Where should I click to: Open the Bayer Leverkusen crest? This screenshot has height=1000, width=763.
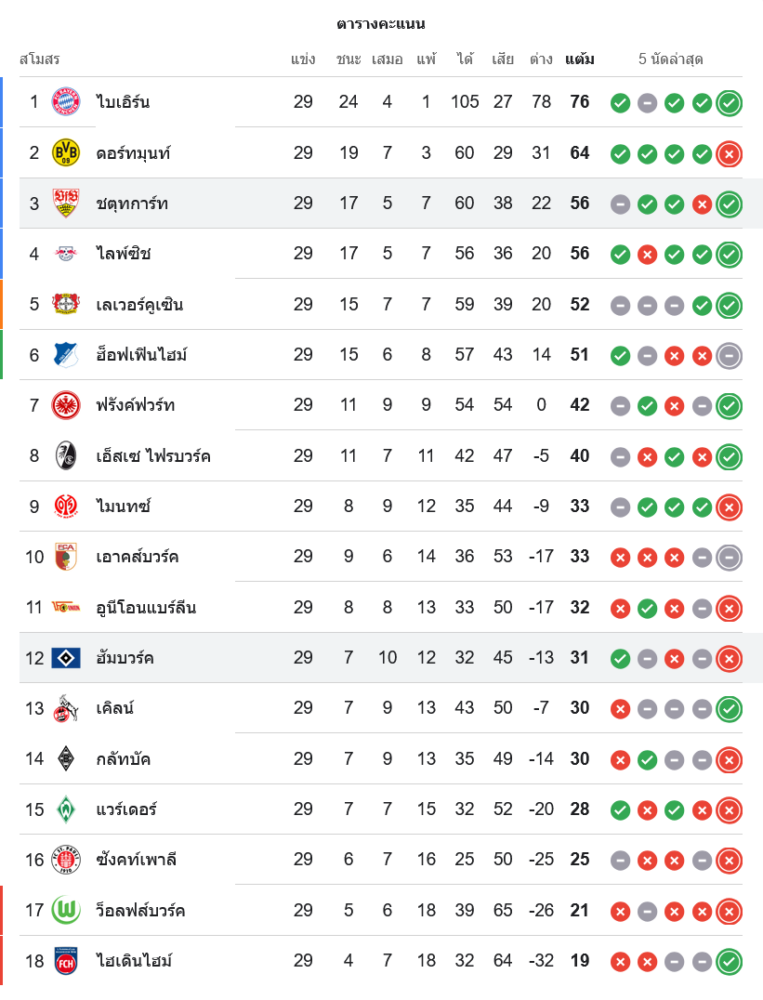pos(66,304)
